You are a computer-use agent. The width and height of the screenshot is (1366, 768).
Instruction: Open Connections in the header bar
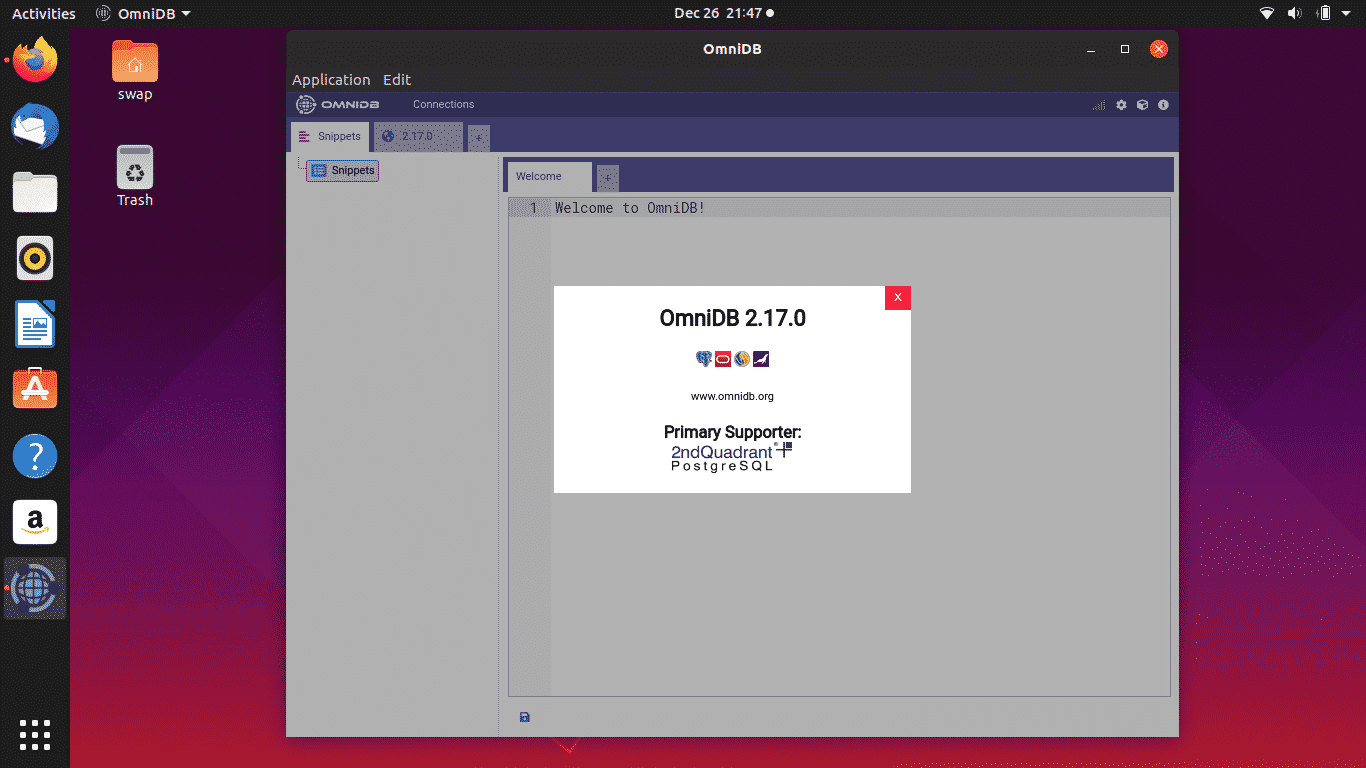(x=443, y=105)
